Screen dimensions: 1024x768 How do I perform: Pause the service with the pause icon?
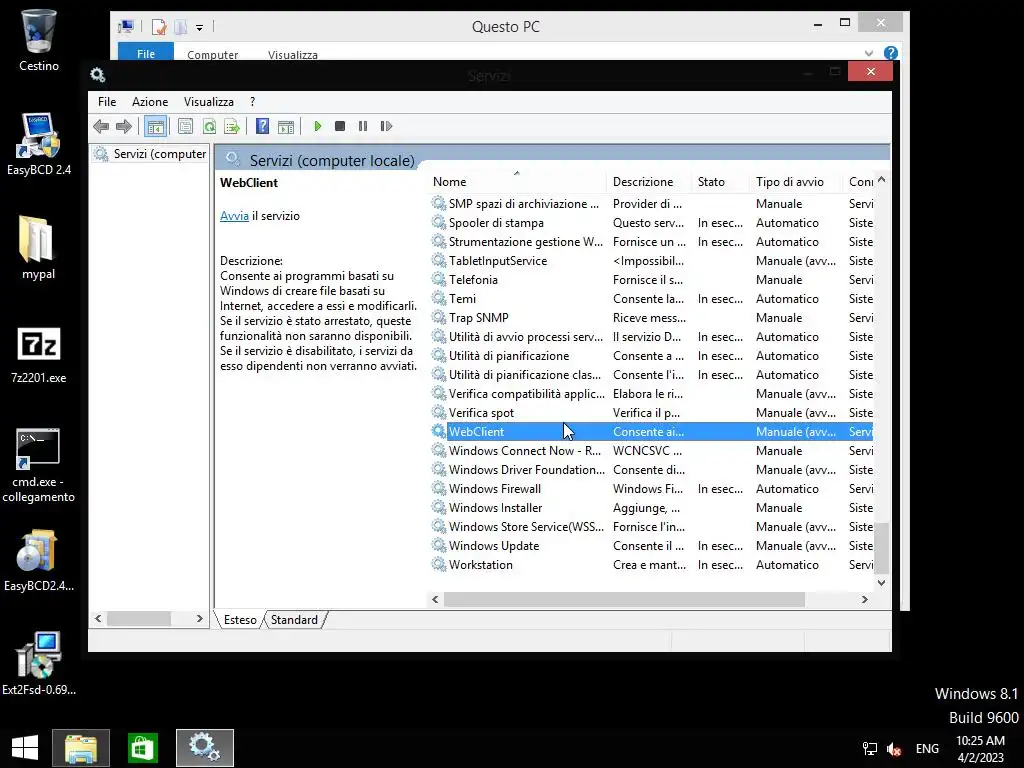363,126
